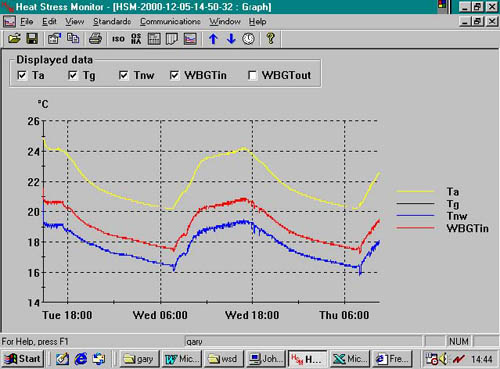
Task: Switch to the wsd folder taskbar button
Action: pyautogui.click(x=224, y=359)
